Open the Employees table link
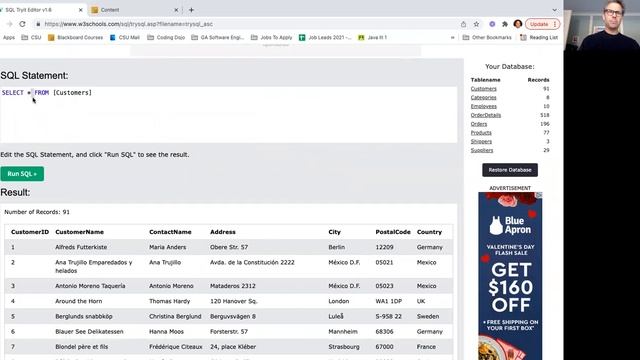Viewport: 640px width, 360px height. pyautogui.click(x=484, y=107)
